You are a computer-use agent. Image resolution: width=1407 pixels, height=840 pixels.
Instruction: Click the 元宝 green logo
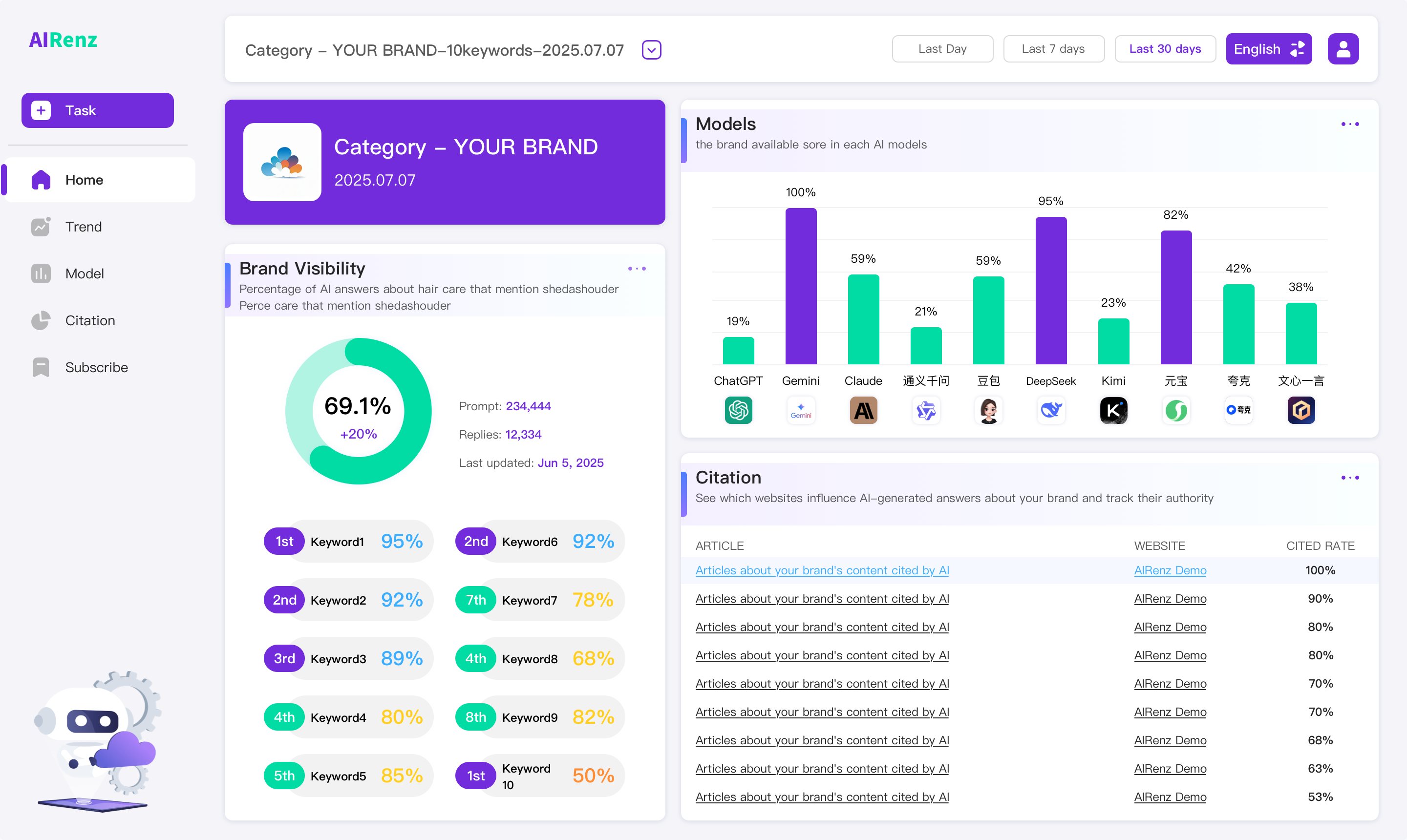[x=1176, y=410]
